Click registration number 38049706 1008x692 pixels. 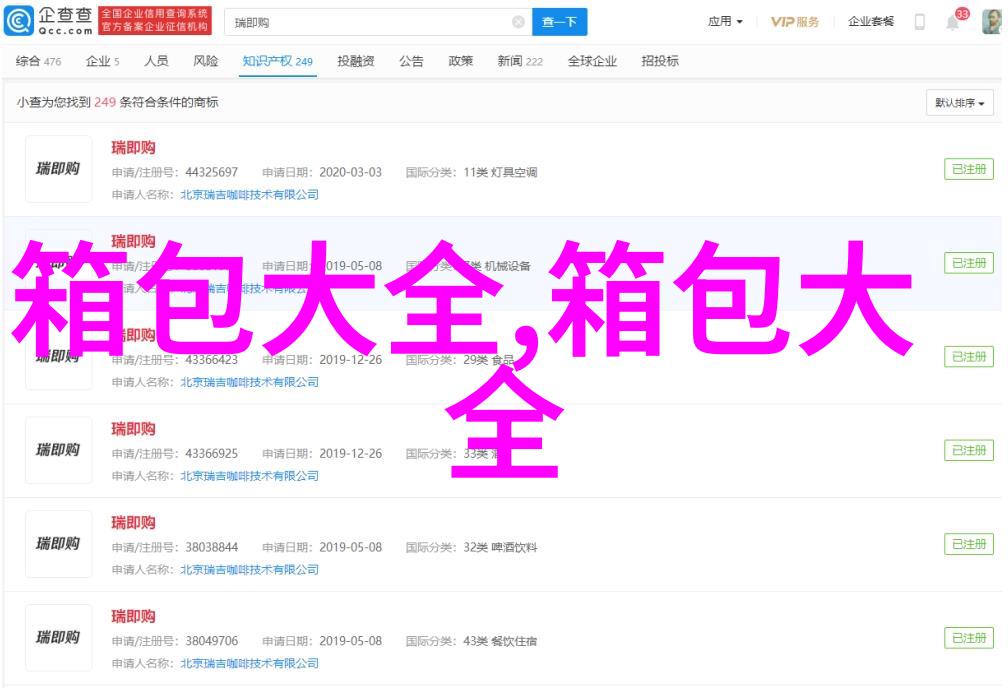pos(212,641)
